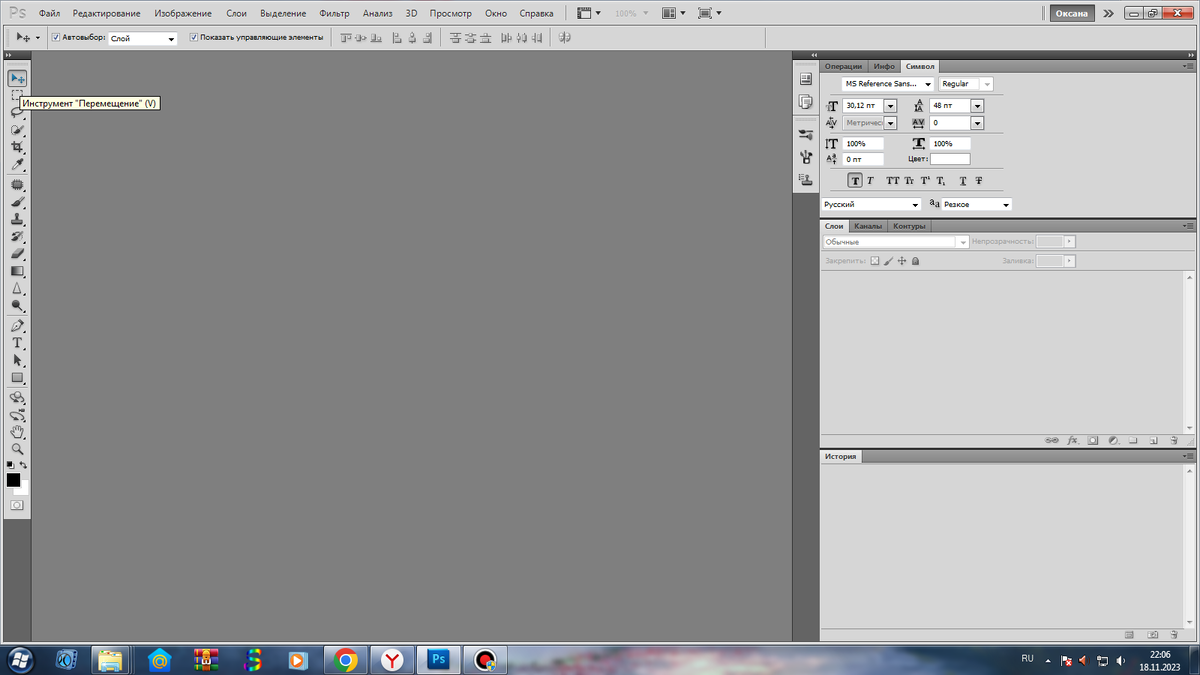Reset to default foreground and background colors
This screenshot has height=675, width=1200.
point(10,465)
